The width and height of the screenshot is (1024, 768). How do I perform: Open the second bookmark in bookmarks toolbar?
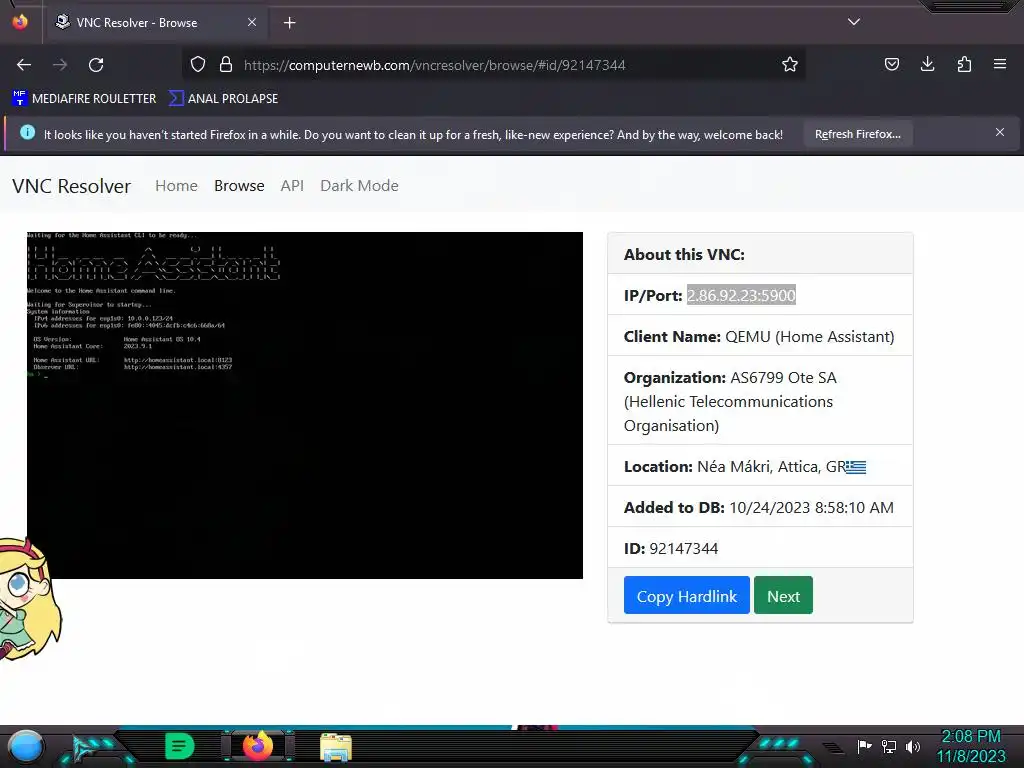[223, 99]
